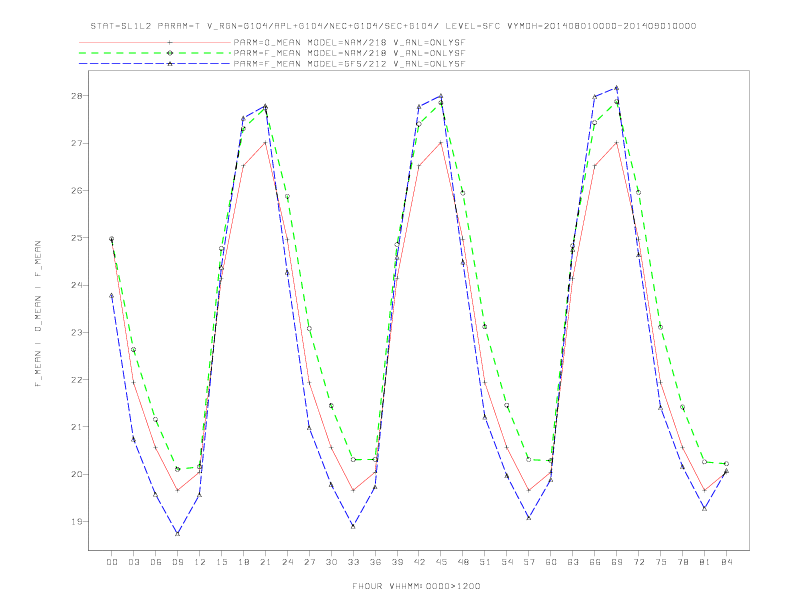Click y-axis tick label 24

[x=76, y=285]
